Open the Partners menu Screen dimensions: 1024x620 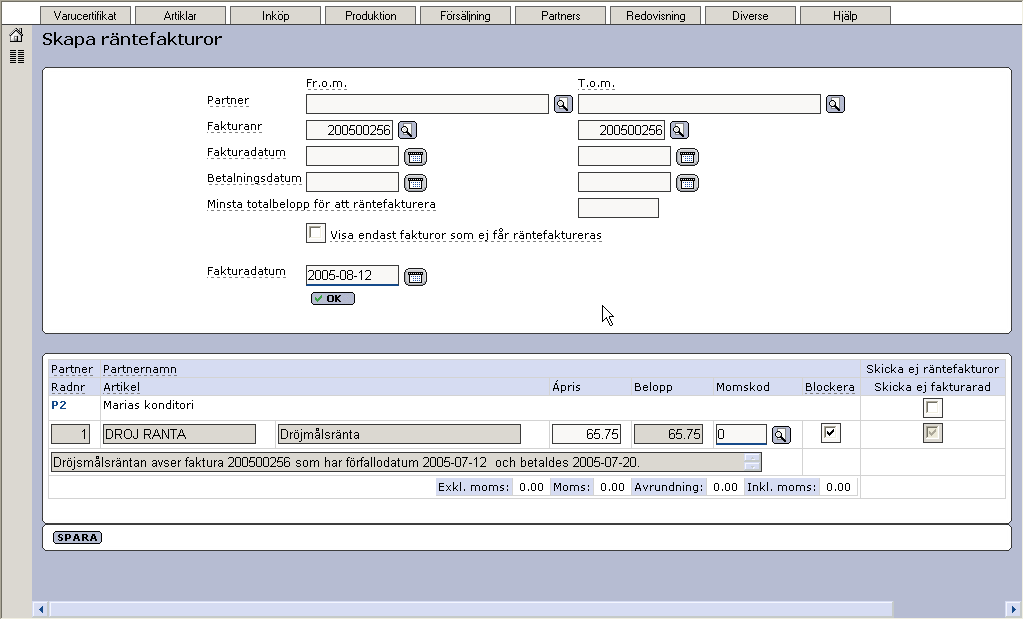(x=560, y=16)
